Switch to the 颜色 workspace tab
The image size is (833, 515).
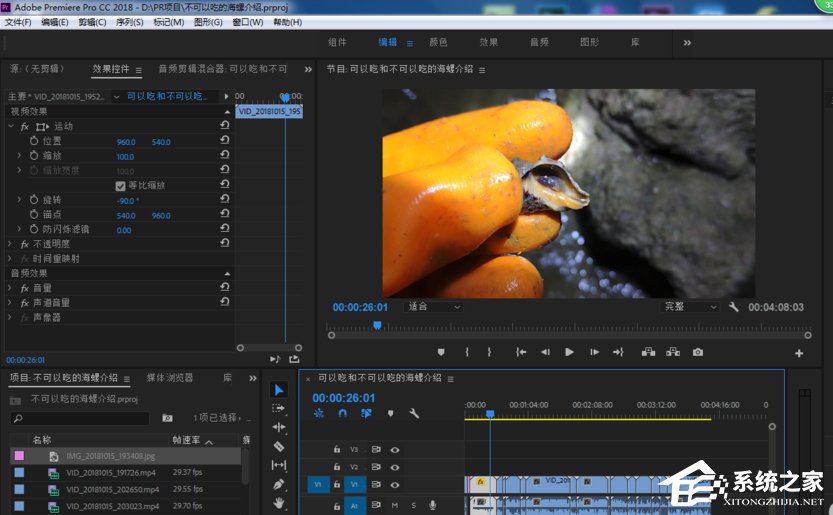438,43
